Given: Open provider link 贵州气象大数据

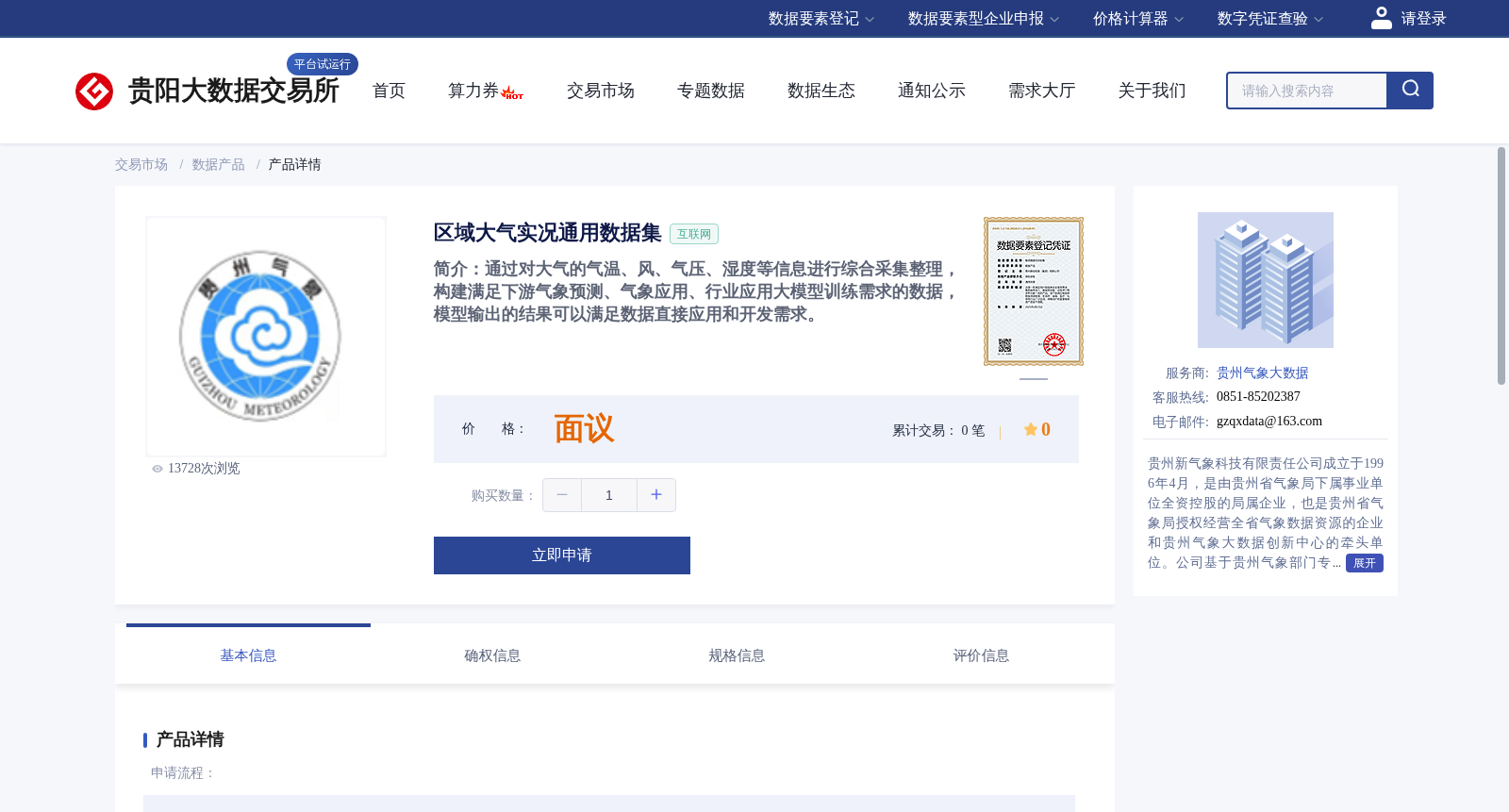Looking at the screenshot, I should [x=1262, y=373].
